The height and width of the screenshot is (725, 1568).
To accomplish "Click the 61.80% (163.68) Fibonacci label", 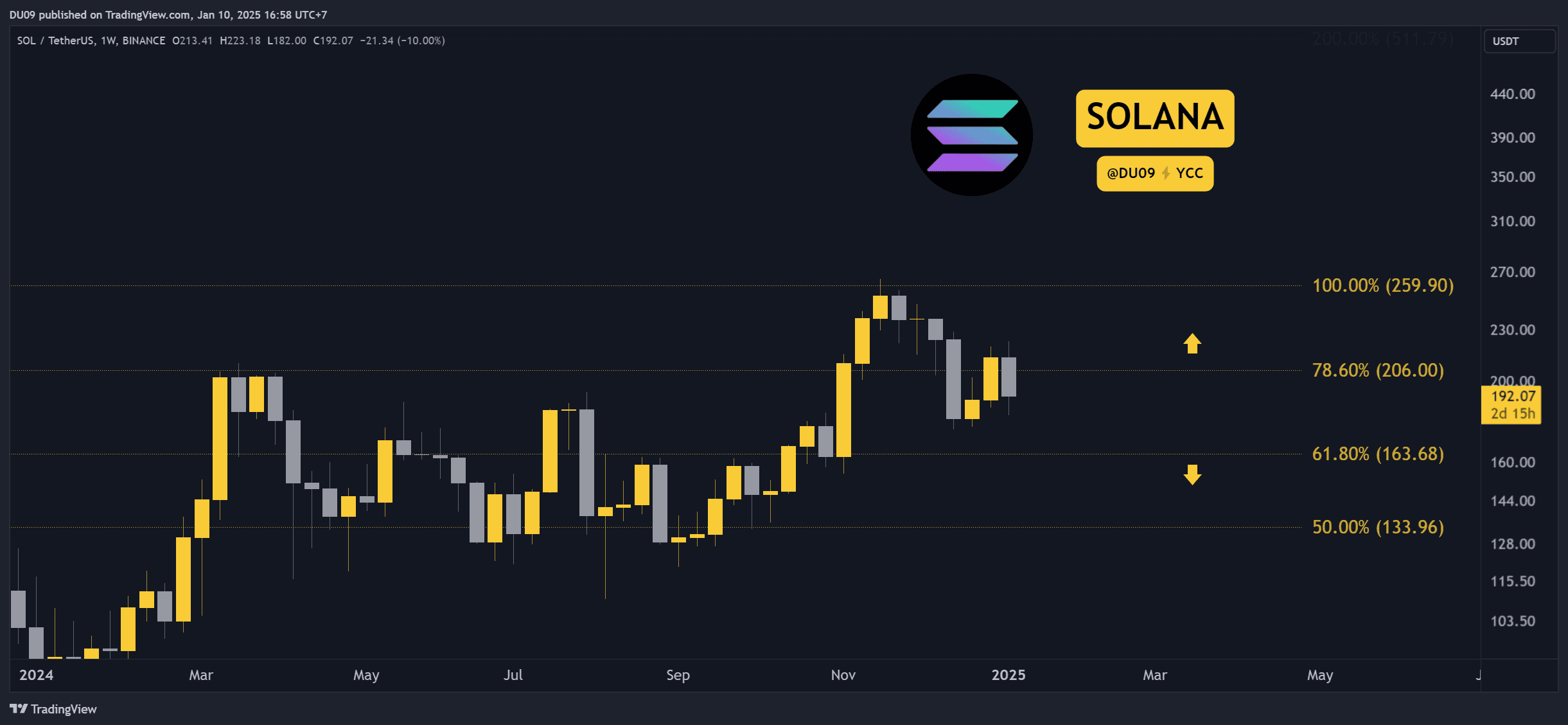I will tap(1378, 454).
